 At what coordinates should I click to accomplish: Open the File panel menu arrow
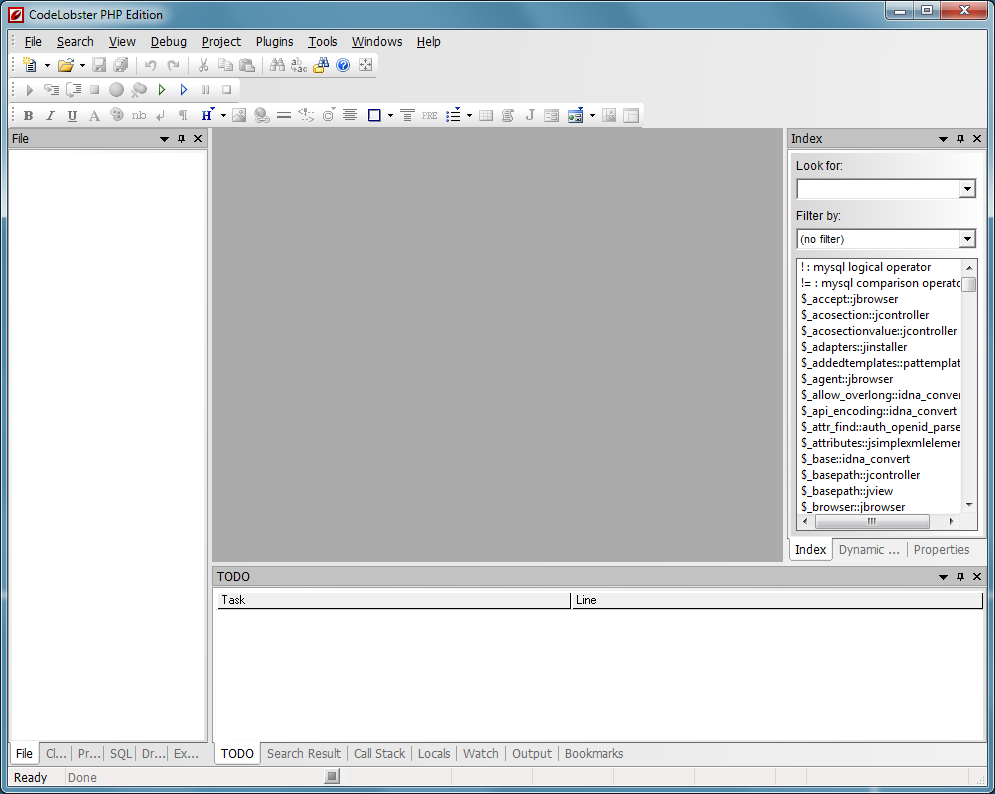click(x=164, y=139)
